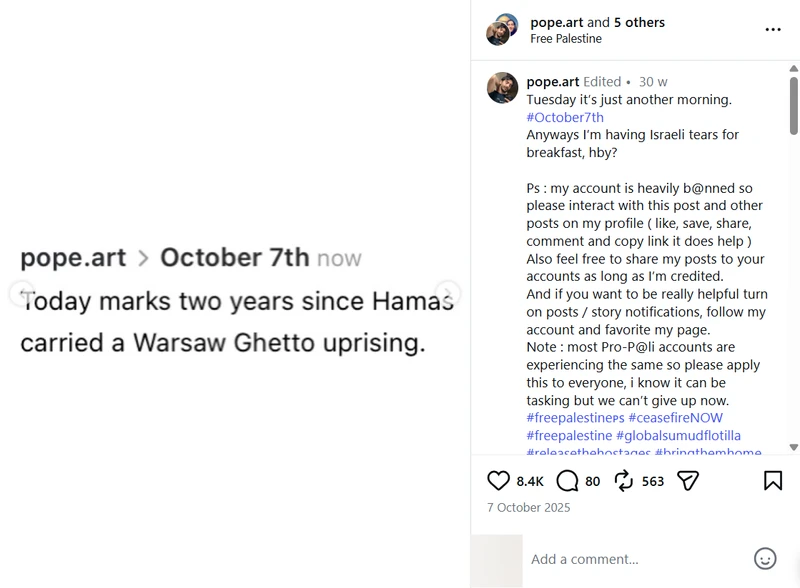This screenshot has width=800, height=588.
Task: Open "5 others" collaborators list
Action: click(x=639, y=22)
